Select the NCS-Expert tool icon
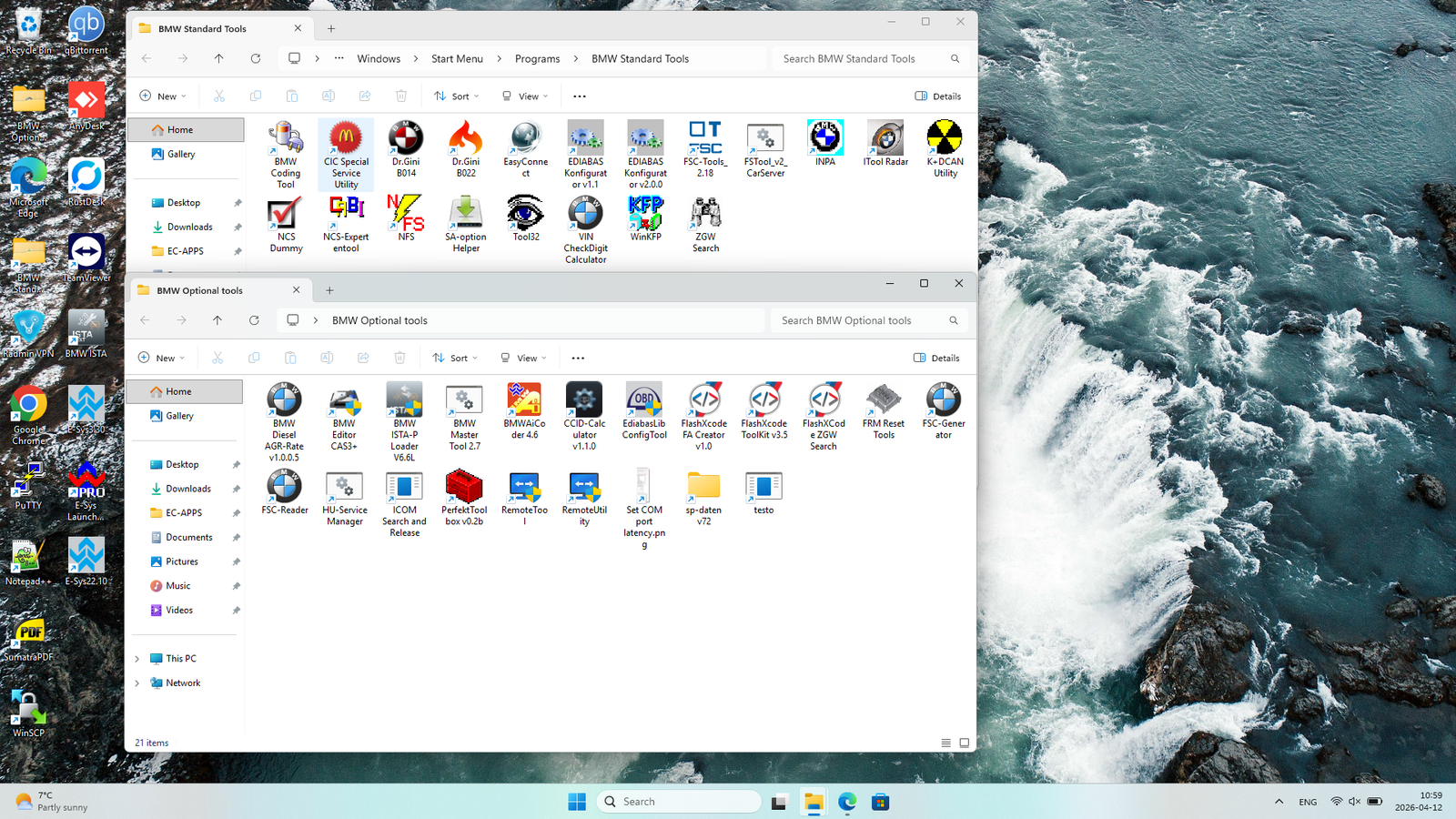This screenshot has width=1456, height=819. [346, 214]
